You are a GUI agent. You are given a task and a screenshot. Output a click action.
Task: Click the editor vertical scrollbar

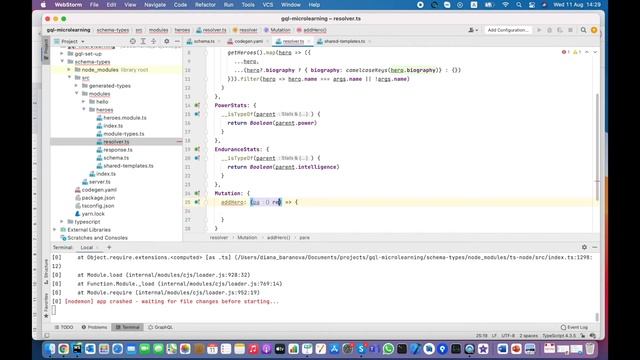click(597, 147)
